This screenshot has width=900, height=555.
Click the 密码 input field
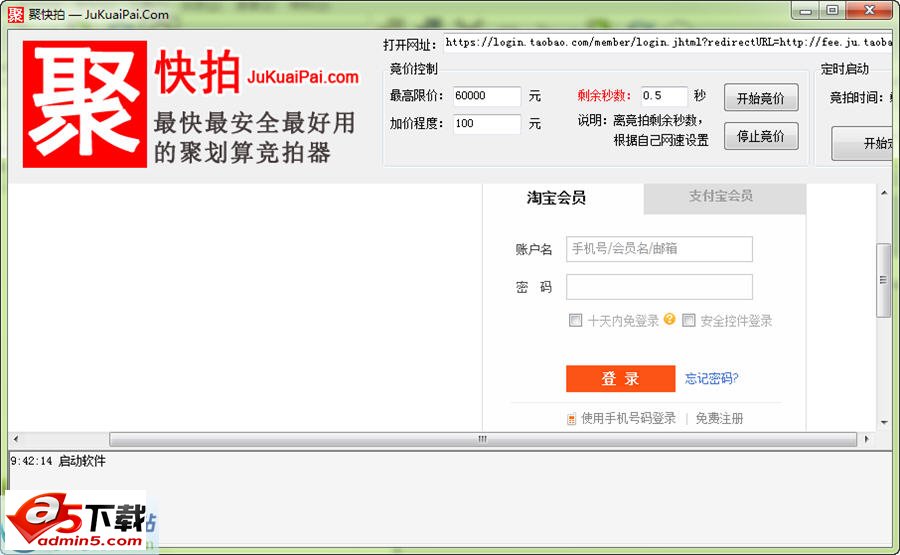(659, 287)
